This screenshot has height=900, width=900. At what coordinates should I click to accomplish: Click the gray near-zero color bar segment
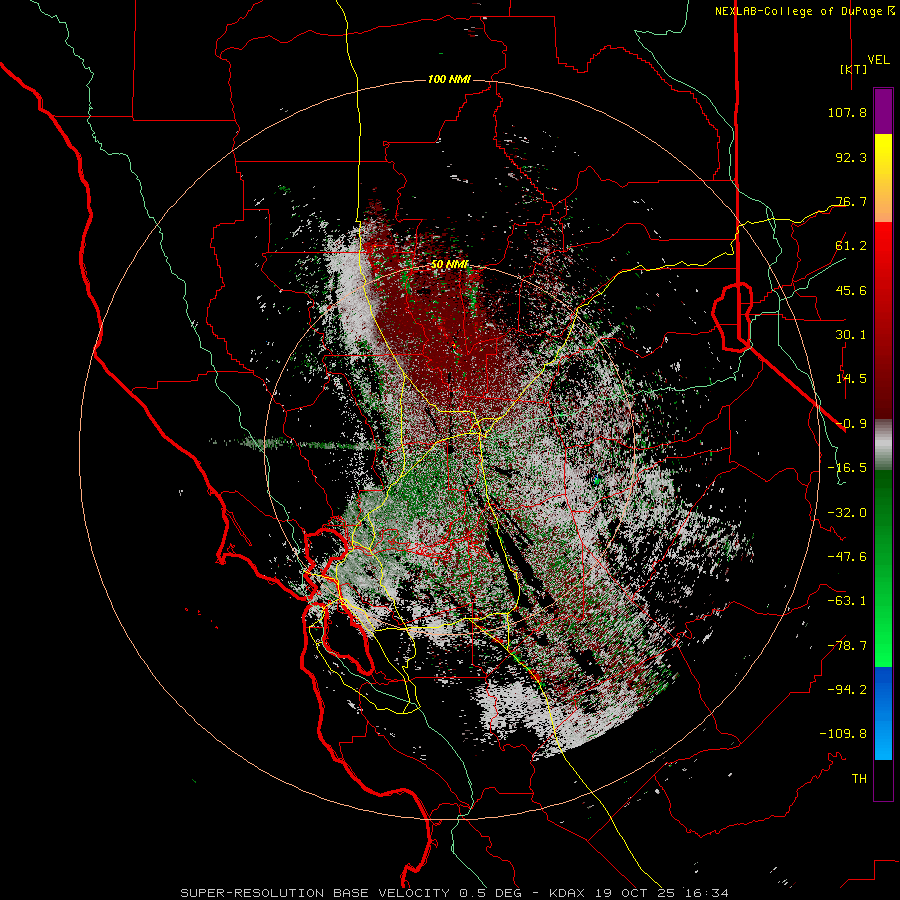(883, 445)
